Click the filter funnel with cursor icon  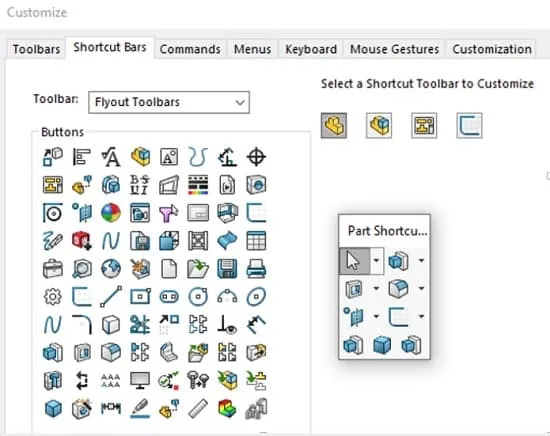point(169,213)
